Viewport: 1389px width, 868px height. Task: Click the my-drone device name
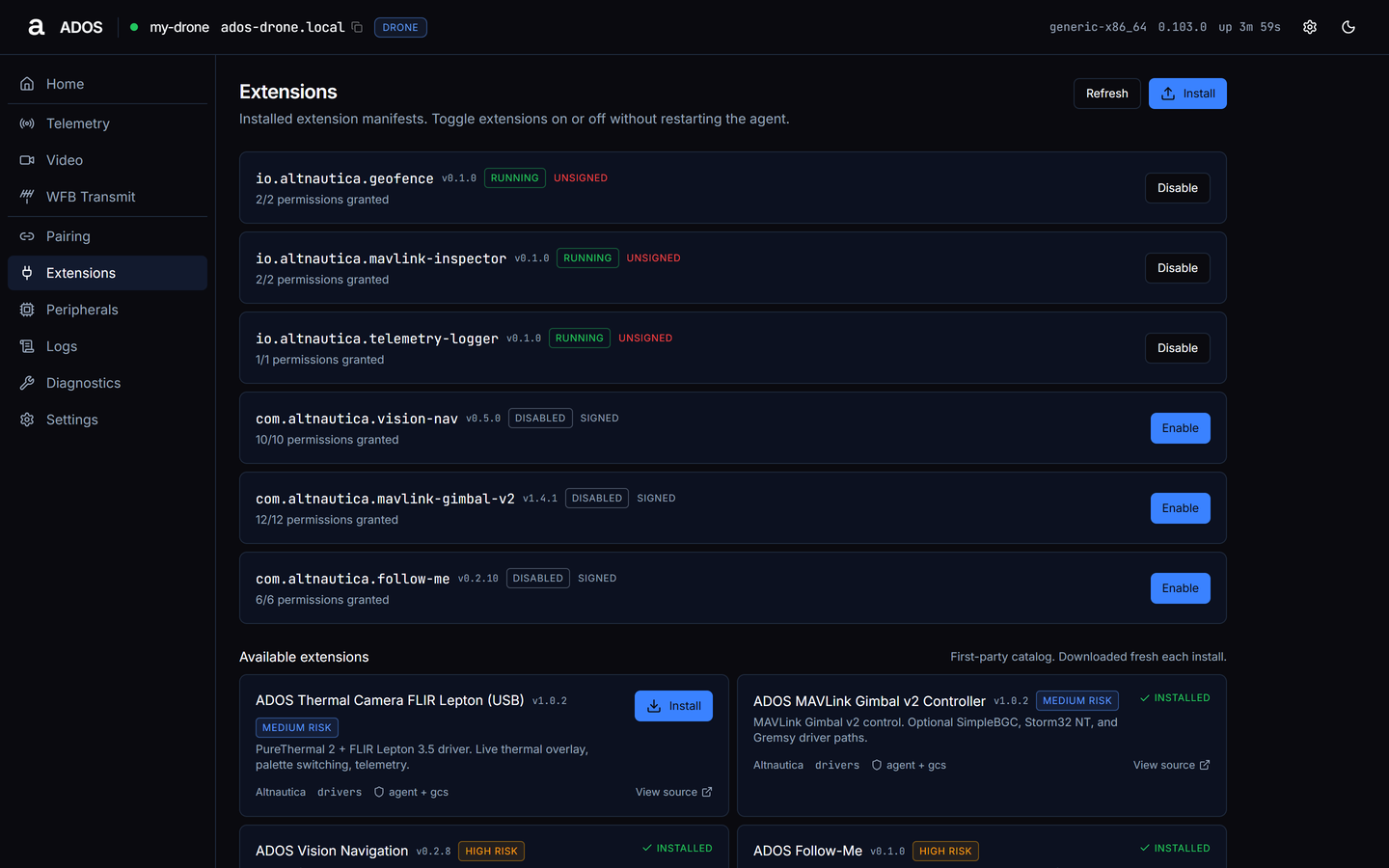coord(179,27)
